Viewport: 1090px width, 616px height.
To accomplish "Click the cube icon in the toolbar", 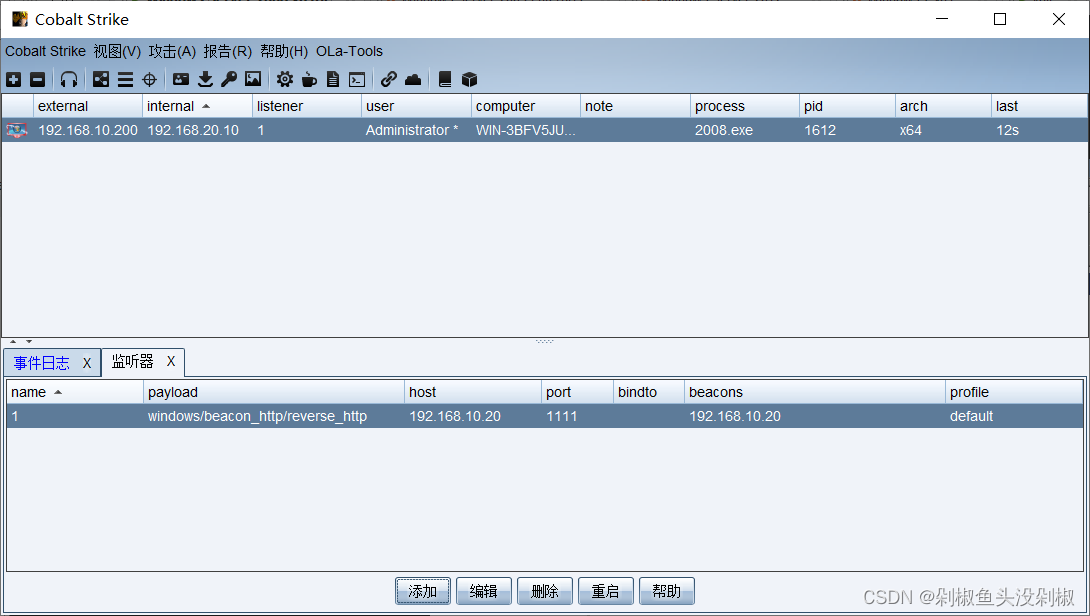I will tap(469, 79).
